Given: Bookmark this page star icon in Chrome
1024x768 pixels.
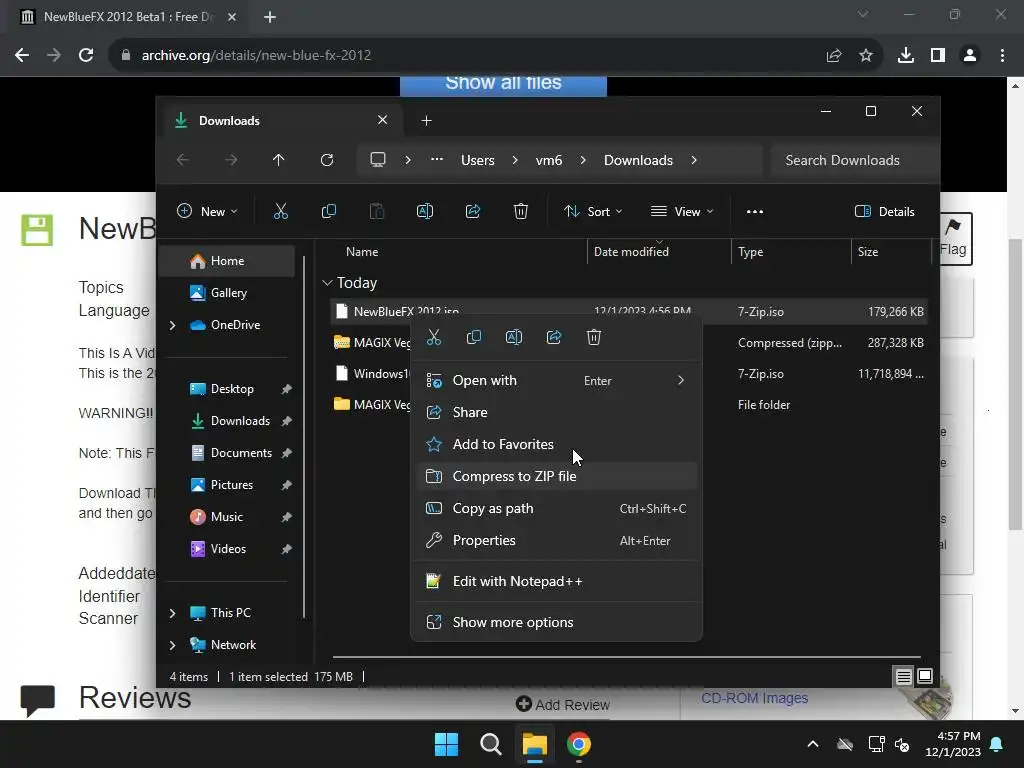Looking at the screenshot, I should [866, 56].
